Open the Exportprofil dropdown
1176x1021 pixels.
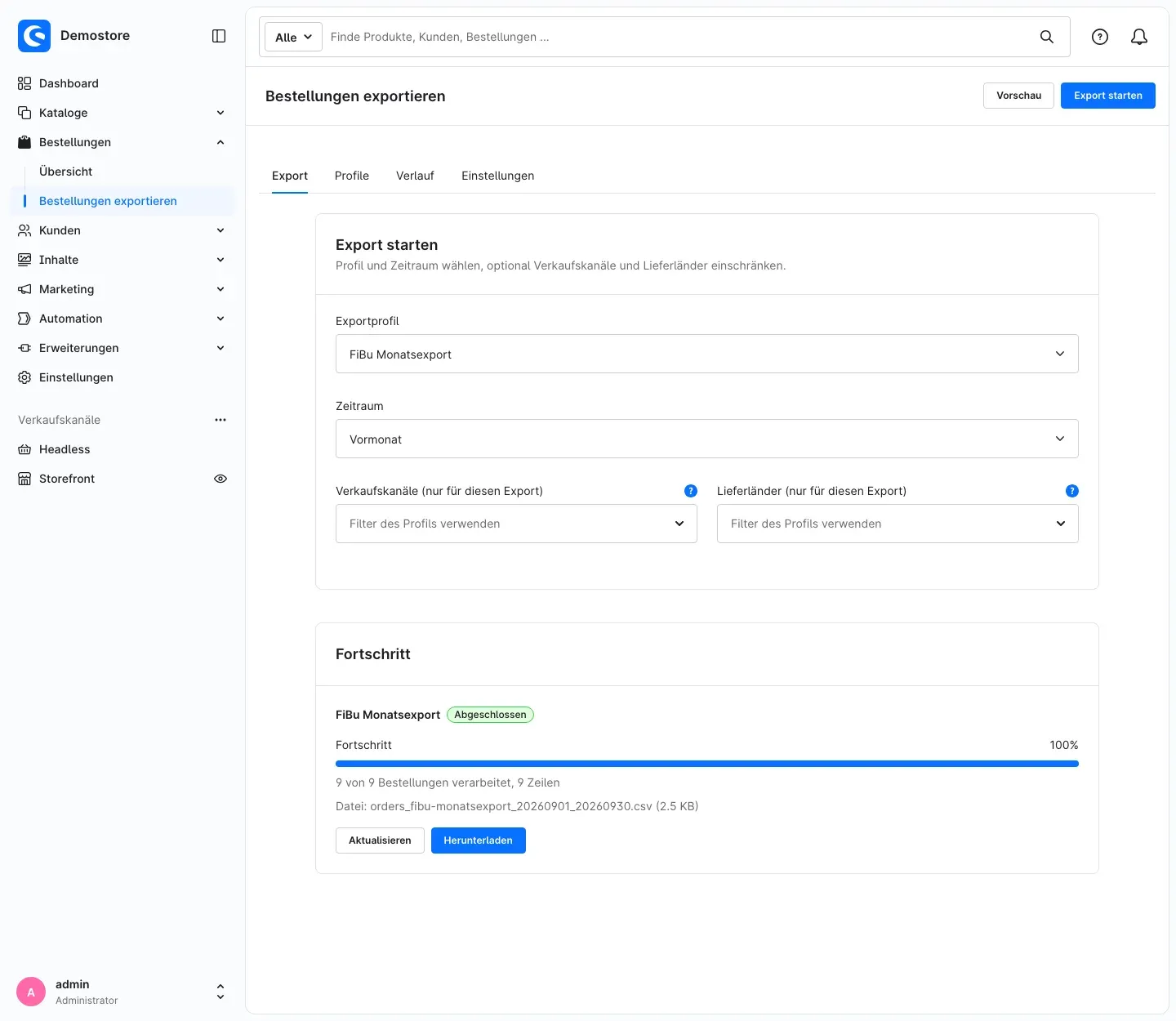click(x=707, y=354)
